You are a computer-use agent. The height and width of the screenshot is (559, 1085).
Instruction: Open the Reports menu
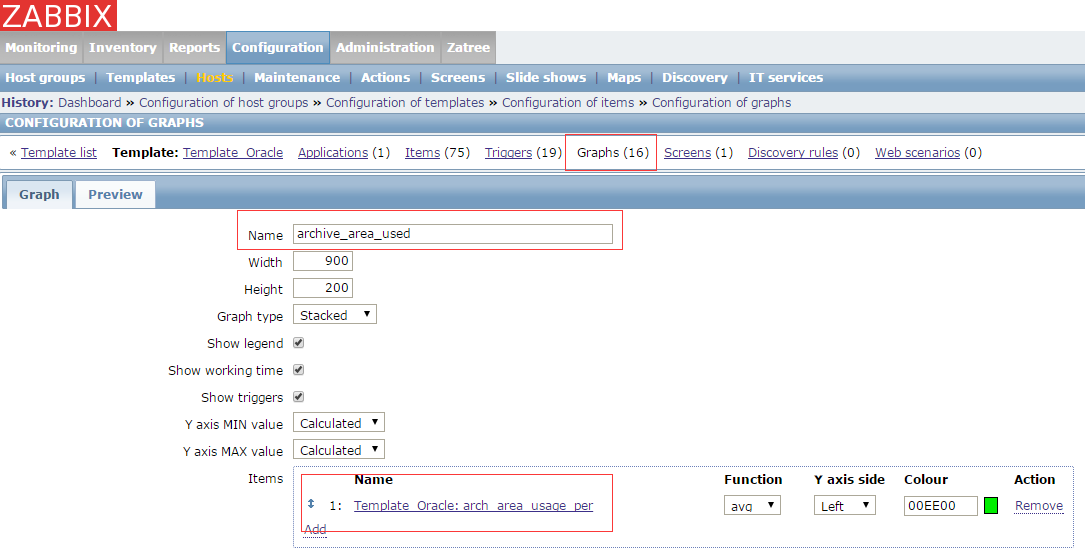coord(194,48)
